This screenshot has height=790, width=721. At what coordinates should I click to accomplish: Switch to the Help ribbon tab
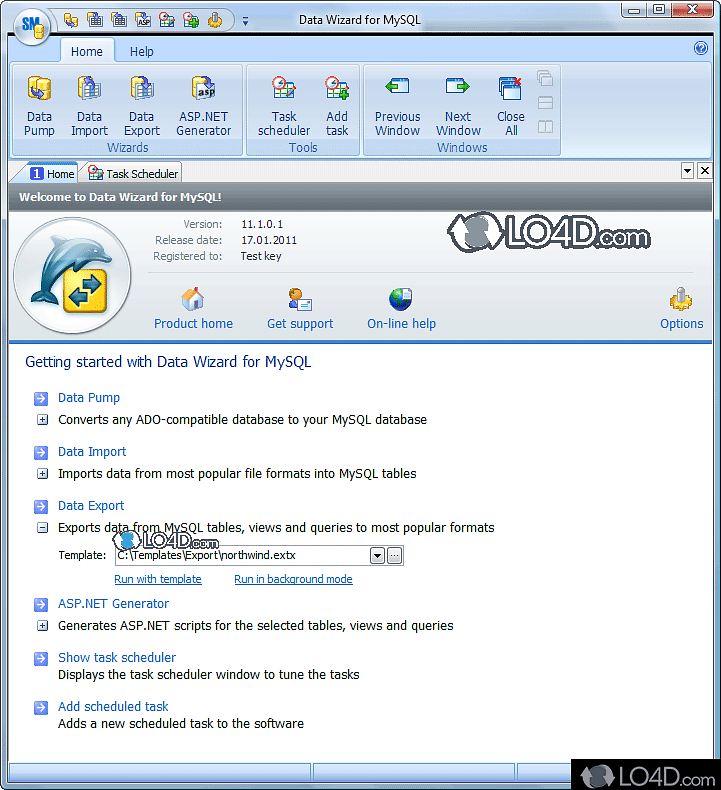tap(142, 51)
